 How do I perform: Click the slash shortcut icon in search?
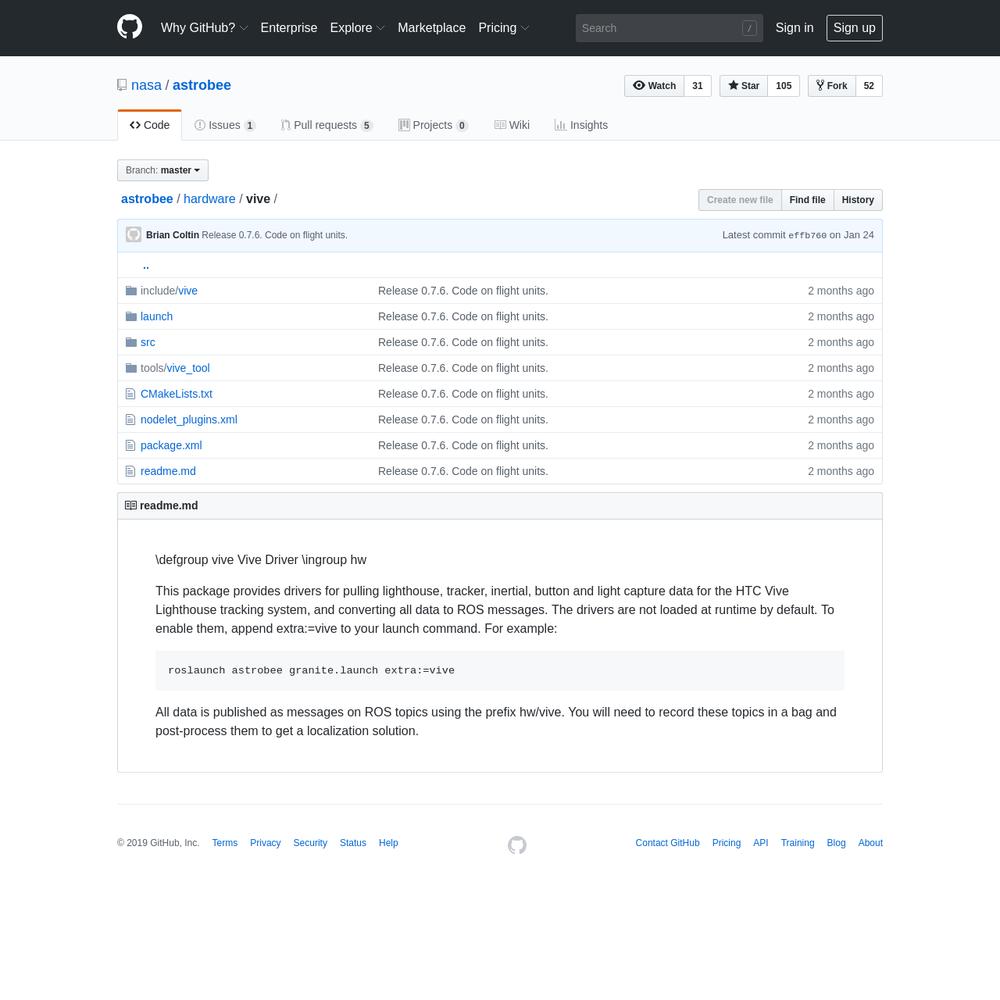pos(749,28)
